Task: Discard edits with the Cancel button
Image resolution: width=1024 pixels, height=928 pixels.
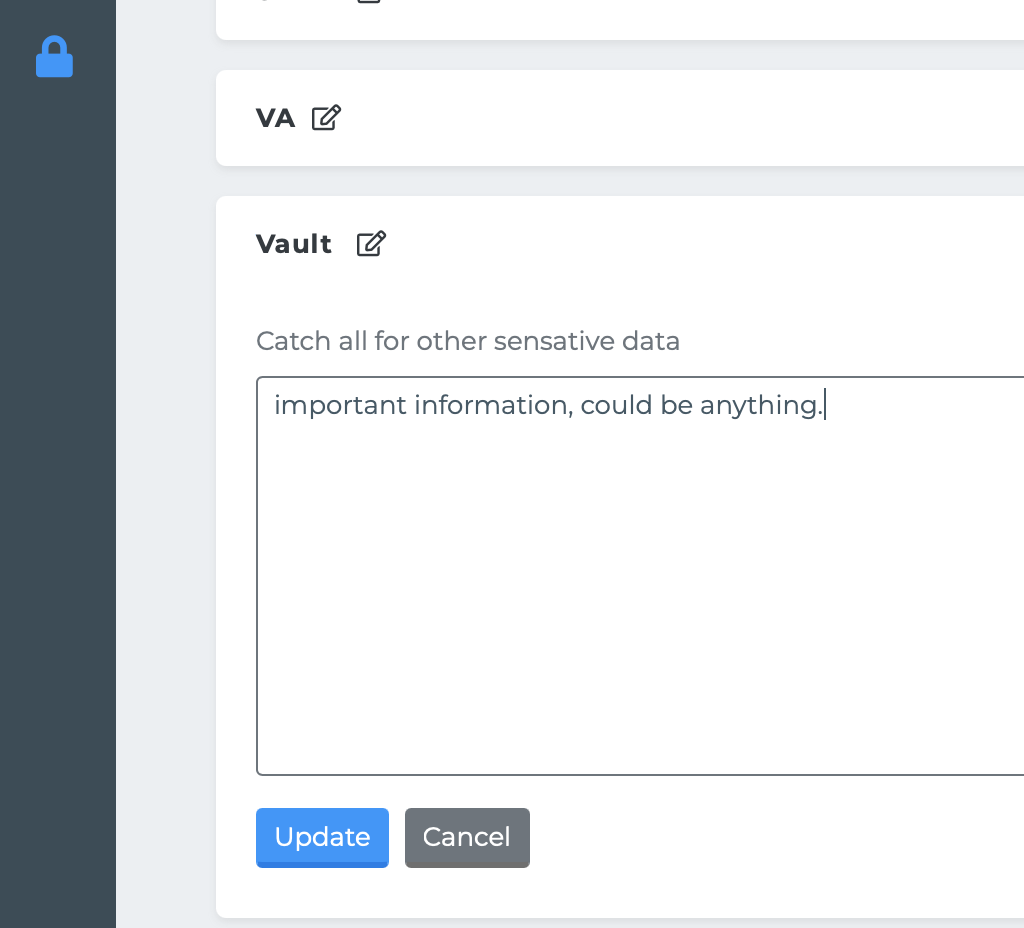Action: point(467,838)
